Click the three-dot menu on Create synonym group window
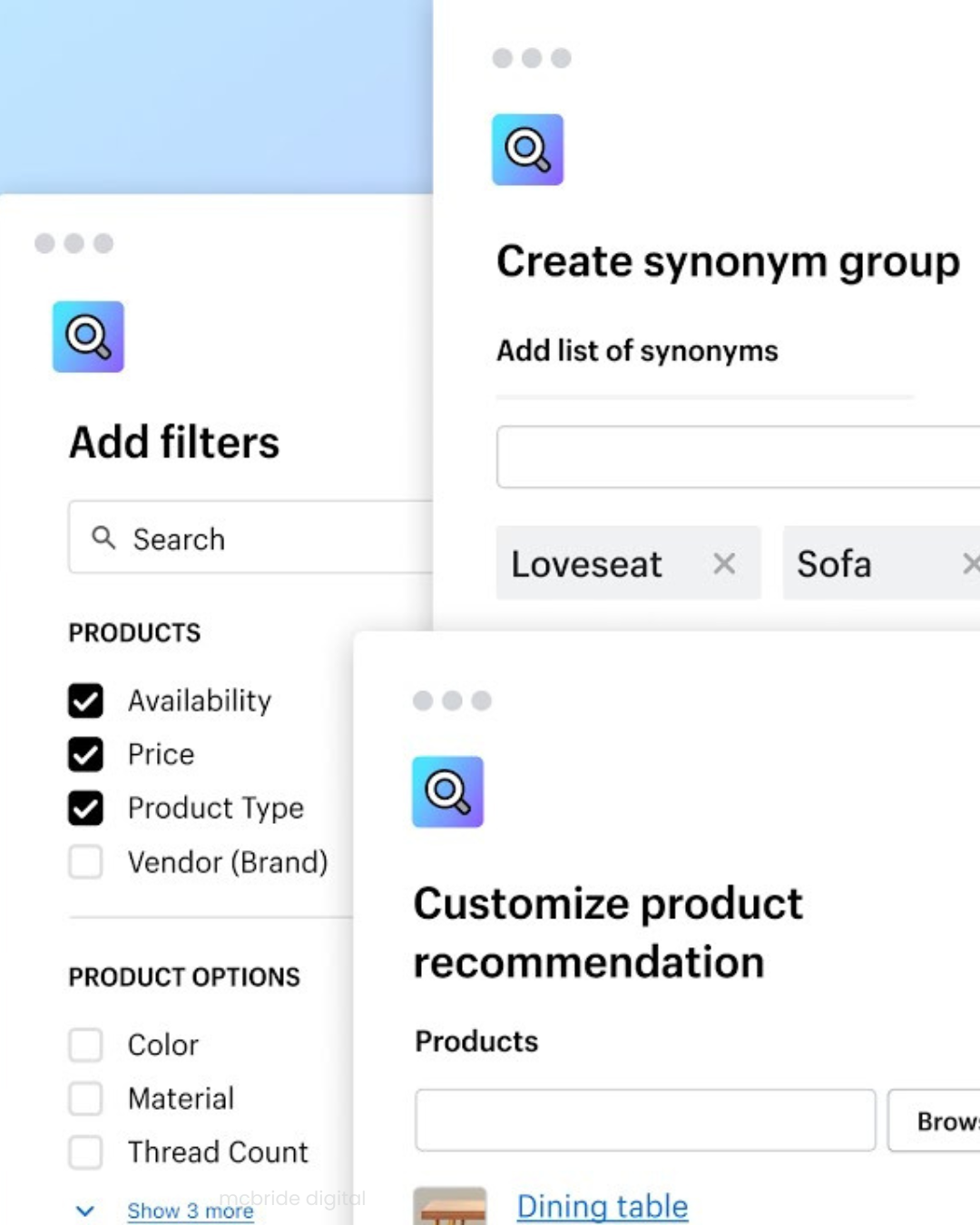980x1225 pixels. (x=532, y=57)
